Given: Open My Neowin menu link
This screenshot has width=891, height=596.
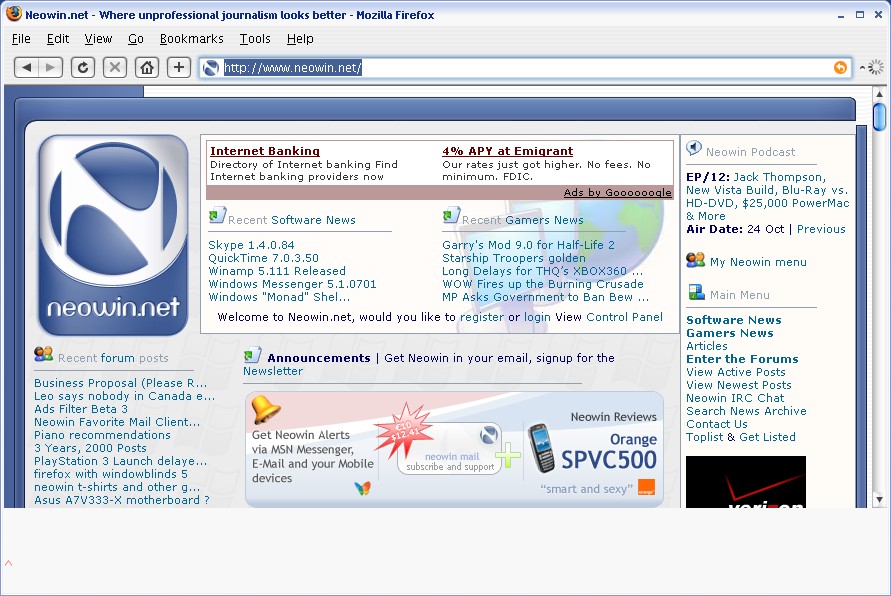Looking at the screenshot, I should [x=758, y=262].
